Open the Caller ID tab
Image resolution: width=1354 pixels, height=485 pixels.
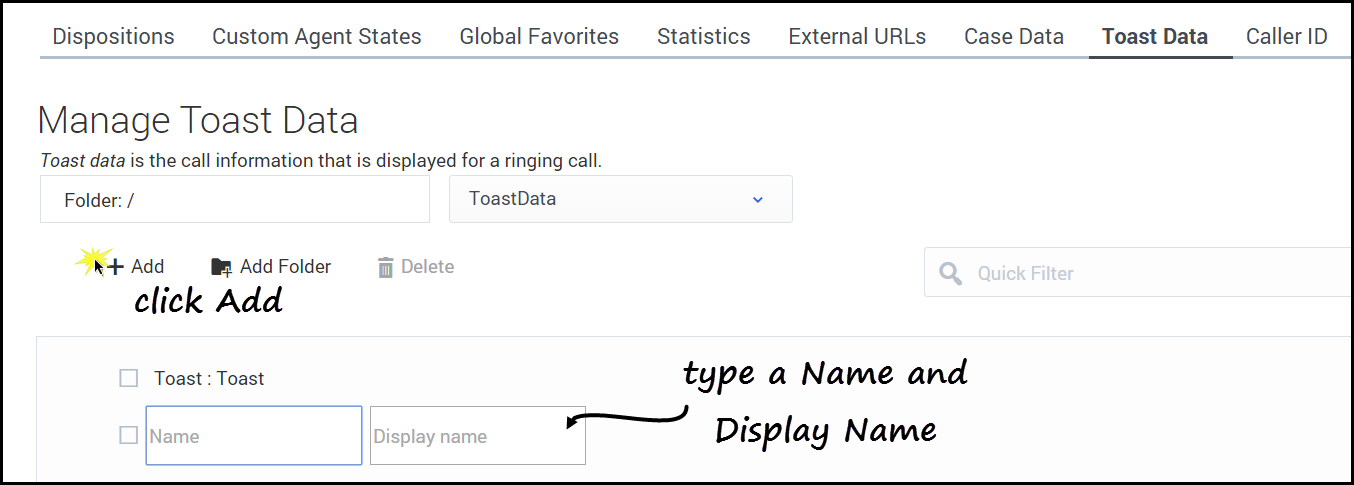(1286, 37)
